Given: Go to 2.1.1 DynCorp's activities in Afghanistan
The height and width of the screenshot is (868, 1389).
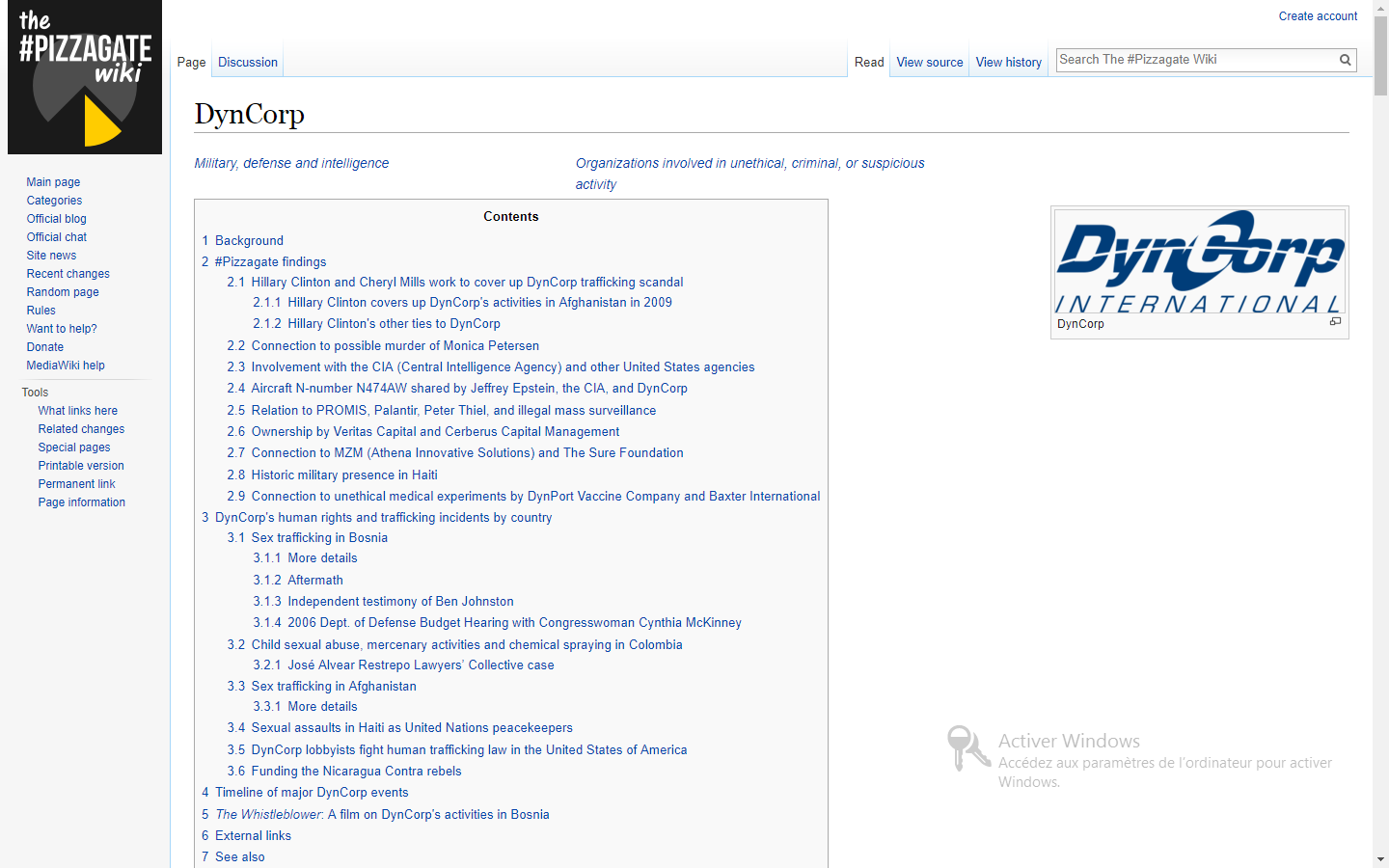Looking at the screenshot, I should pyautogui.click(x=462, y=303).
